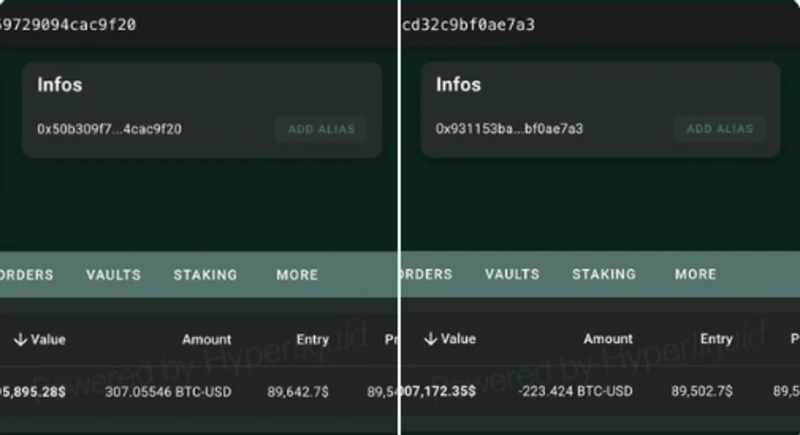
Task: Sort by Entry column in the left panel
Action: point(313,339)
